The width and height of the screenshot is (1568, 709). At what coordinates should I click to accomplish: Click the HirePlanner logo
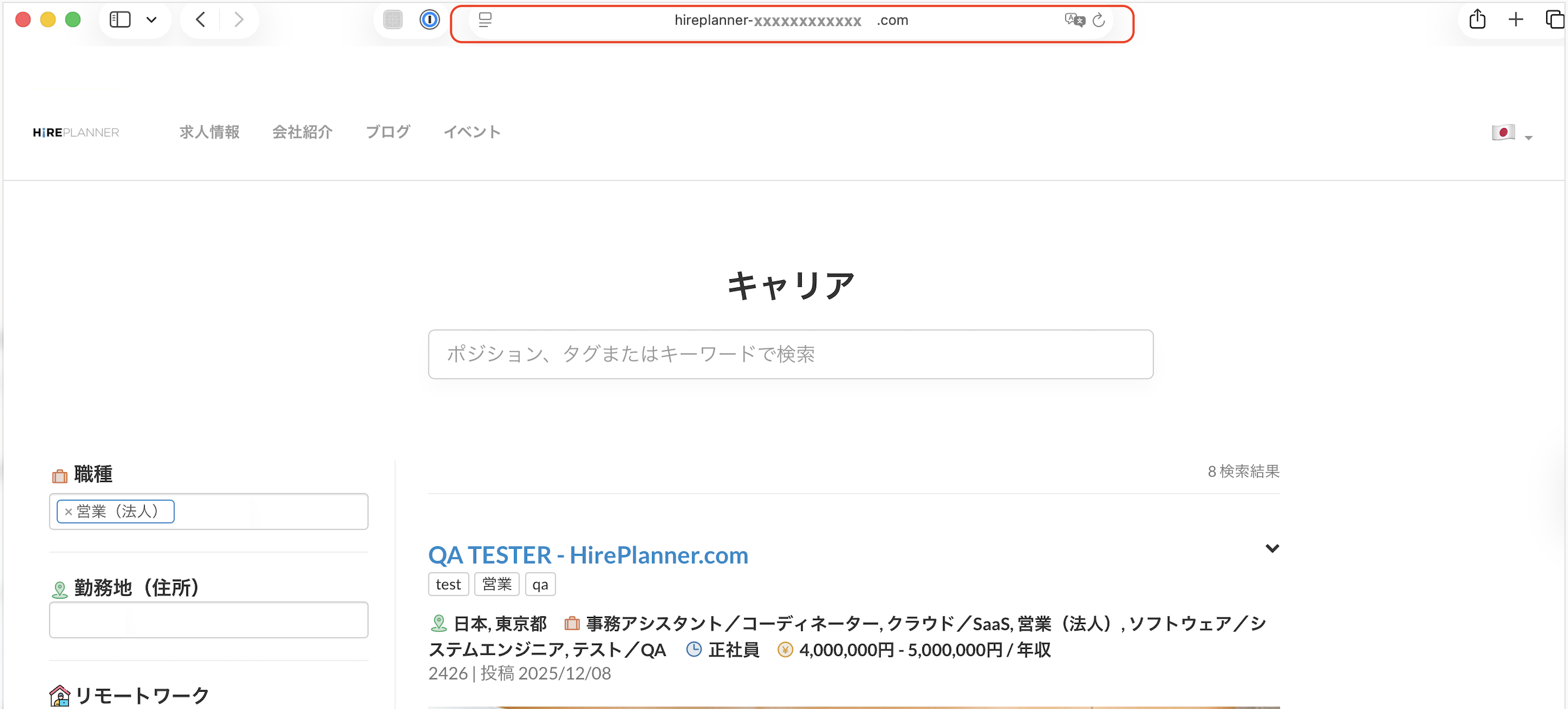[76, 132]
